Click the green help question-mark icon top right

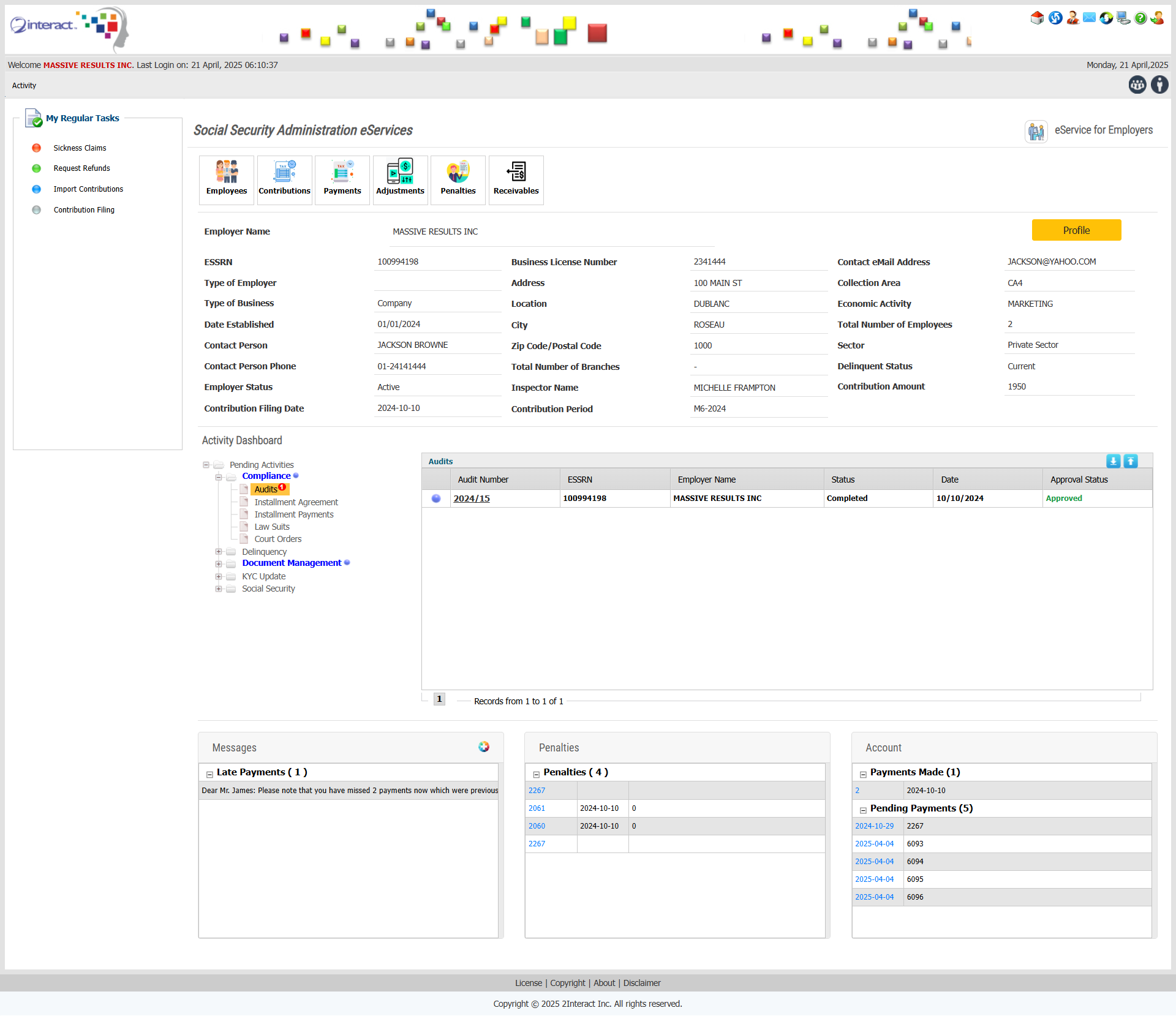coord(1140,18)
